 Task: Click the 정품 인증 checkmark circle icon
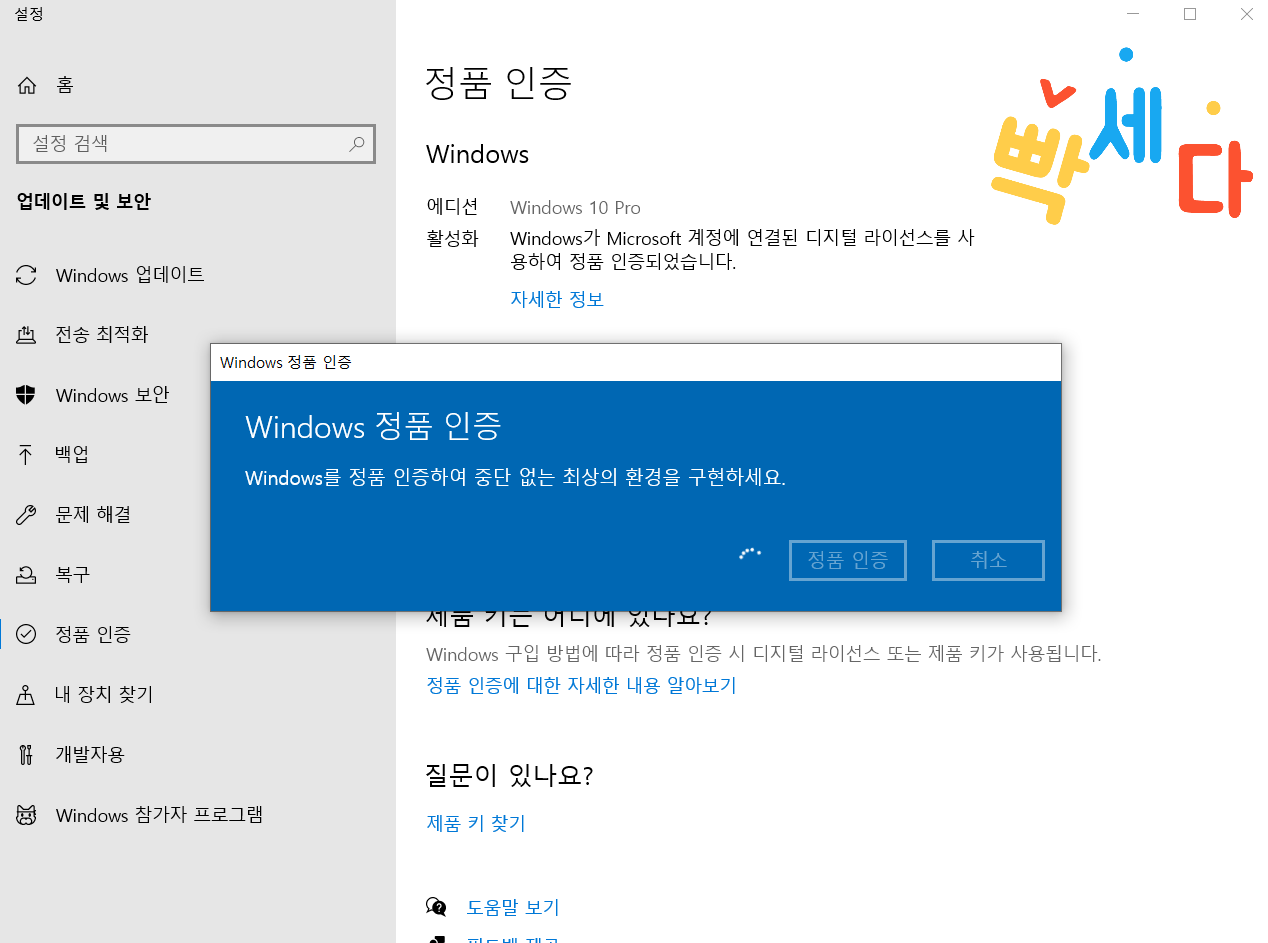click(27, 635)
